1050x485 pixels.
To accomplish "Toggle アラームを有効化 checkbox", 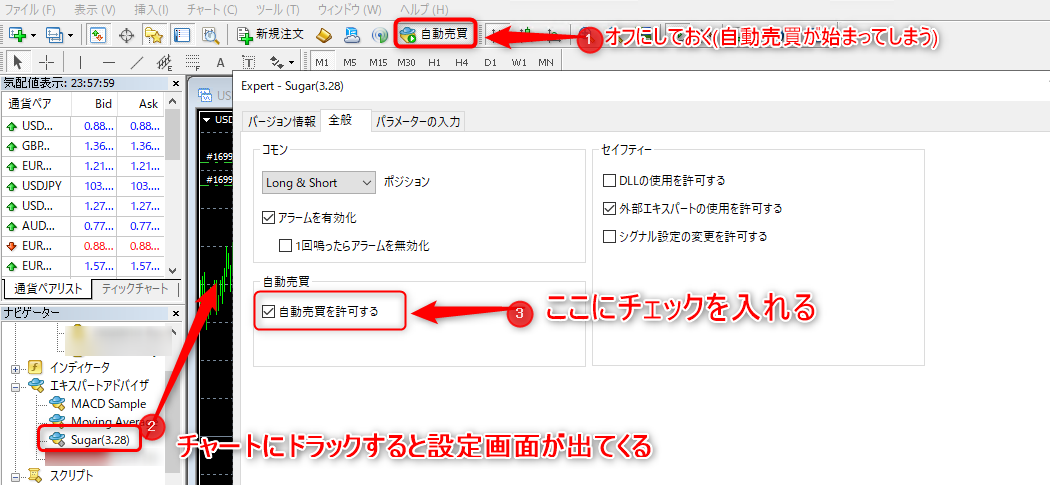I will 268,217.
